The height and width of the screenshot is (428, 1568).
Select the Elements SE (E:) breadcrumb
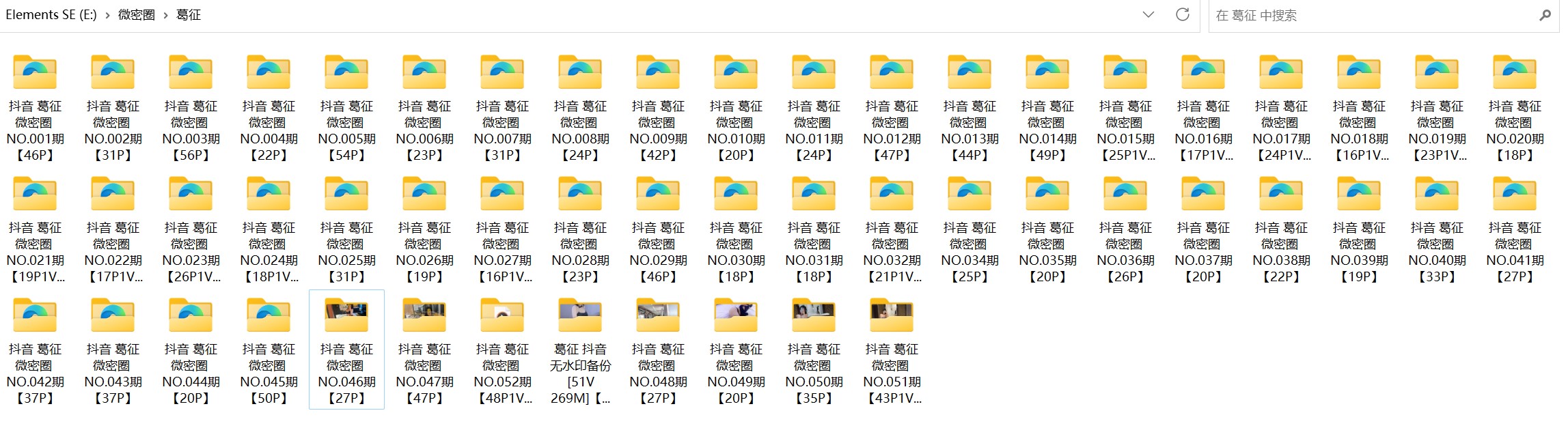(51, 14)
